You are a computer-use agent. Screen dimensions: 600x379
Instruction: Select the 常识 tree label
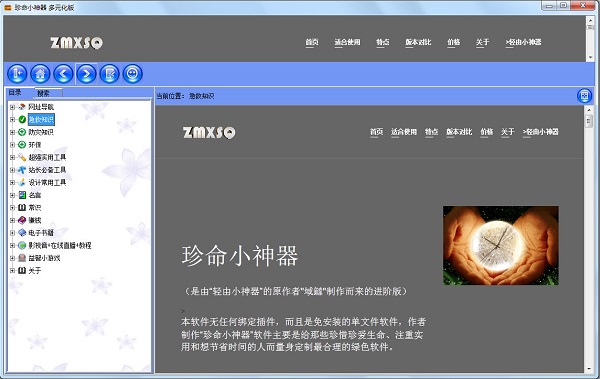(x=34, y=207)
